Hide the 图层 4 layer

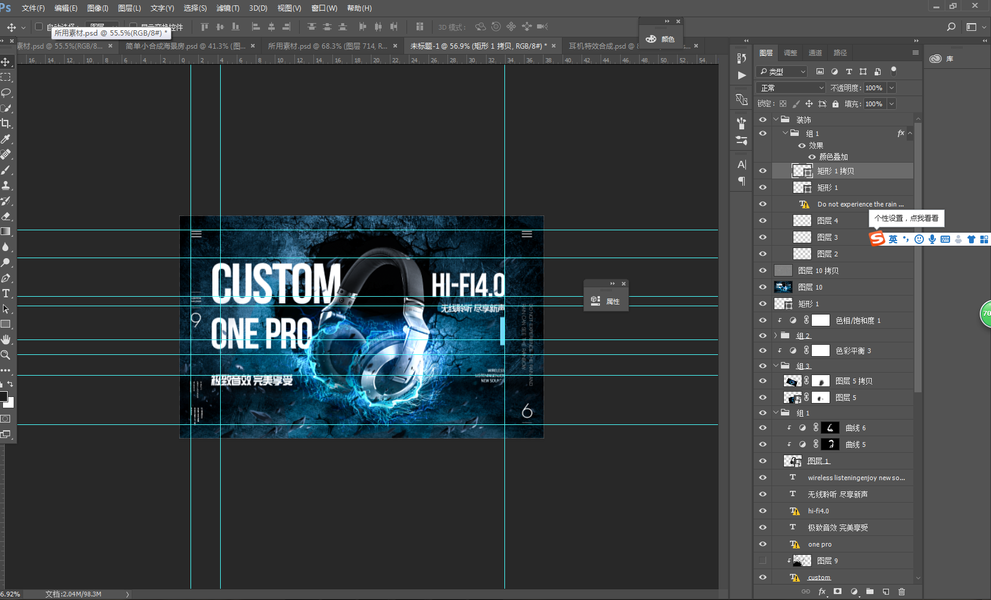[x=763, y=221]
